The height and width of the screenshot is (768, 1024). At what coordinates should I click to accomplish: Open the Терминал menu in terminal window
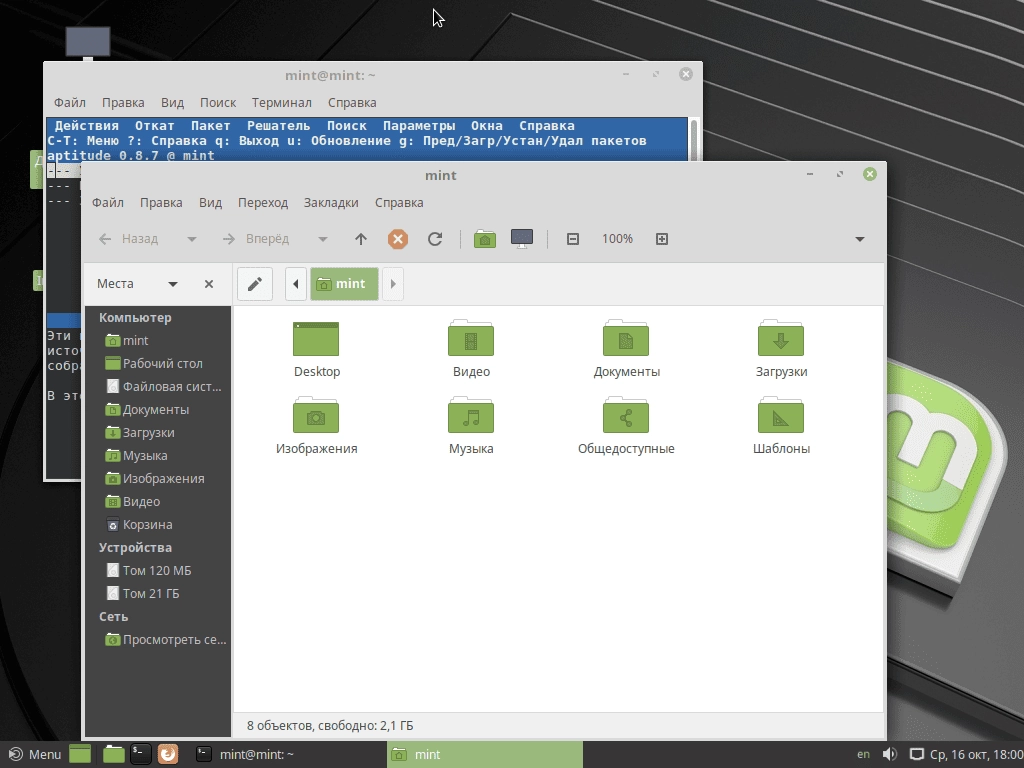281,103
